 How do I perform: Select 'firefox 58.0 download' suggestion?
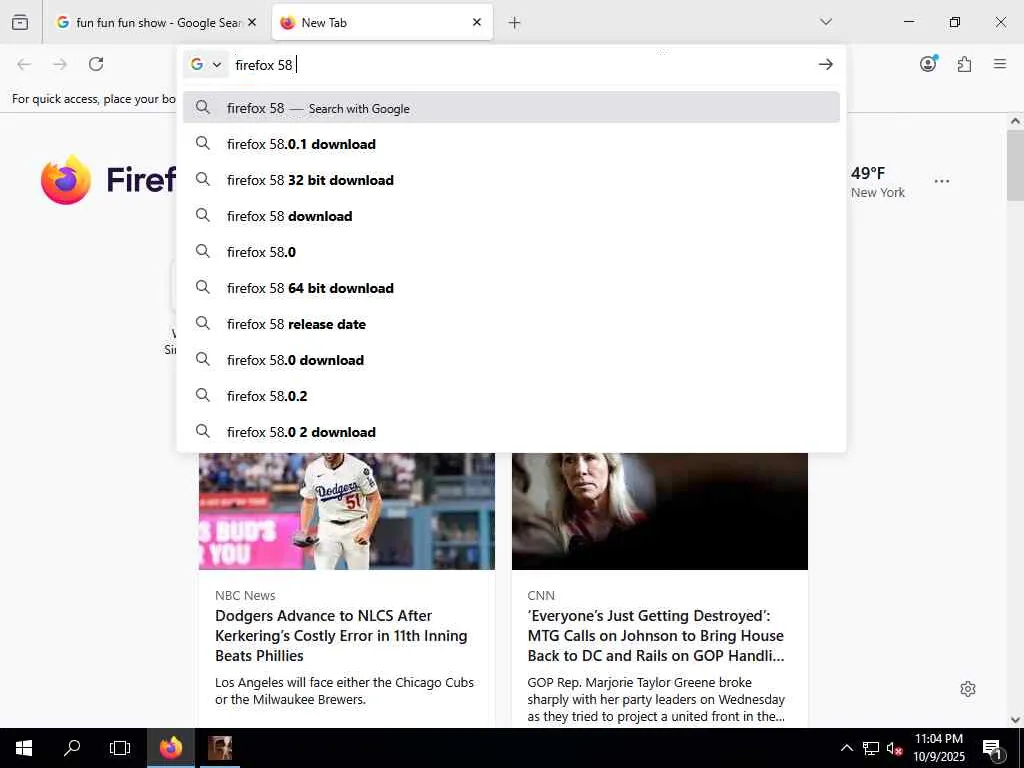(x=511, y=360)
